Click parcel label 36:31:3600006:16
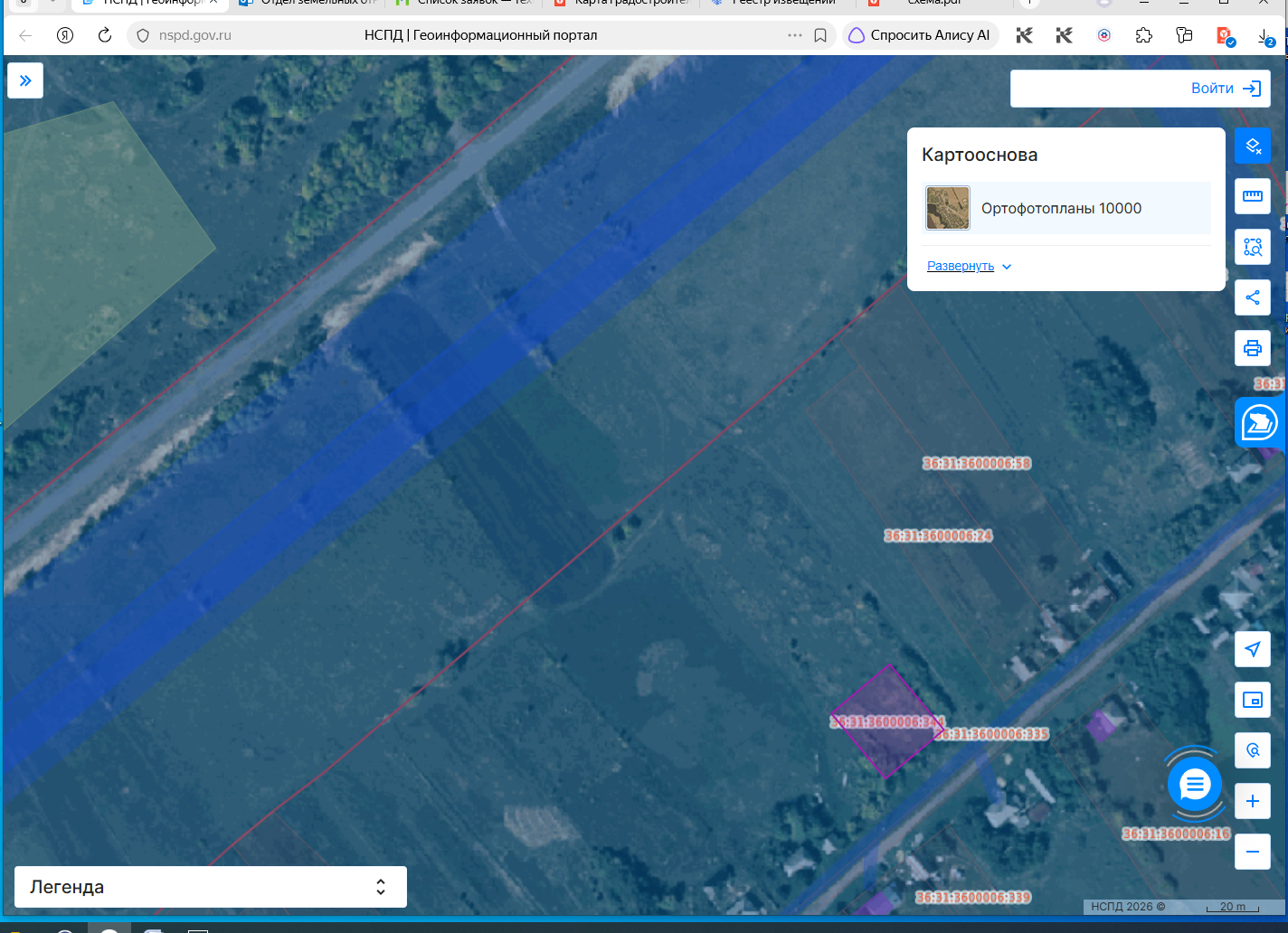Screen dimensions: 1288x933 point(1176,834)
